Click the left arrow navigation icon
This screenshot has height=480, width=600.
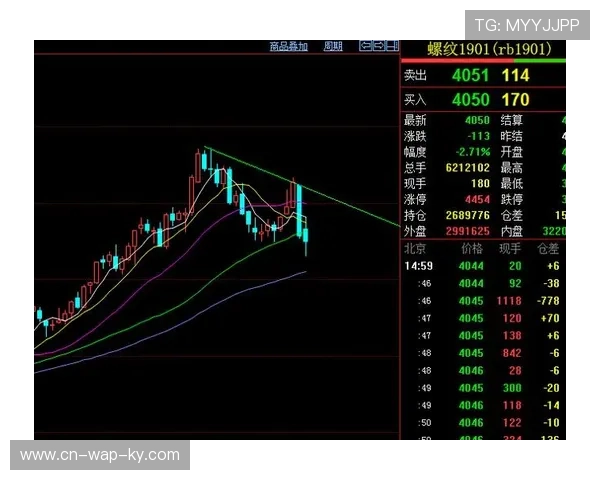click(365, 46)
